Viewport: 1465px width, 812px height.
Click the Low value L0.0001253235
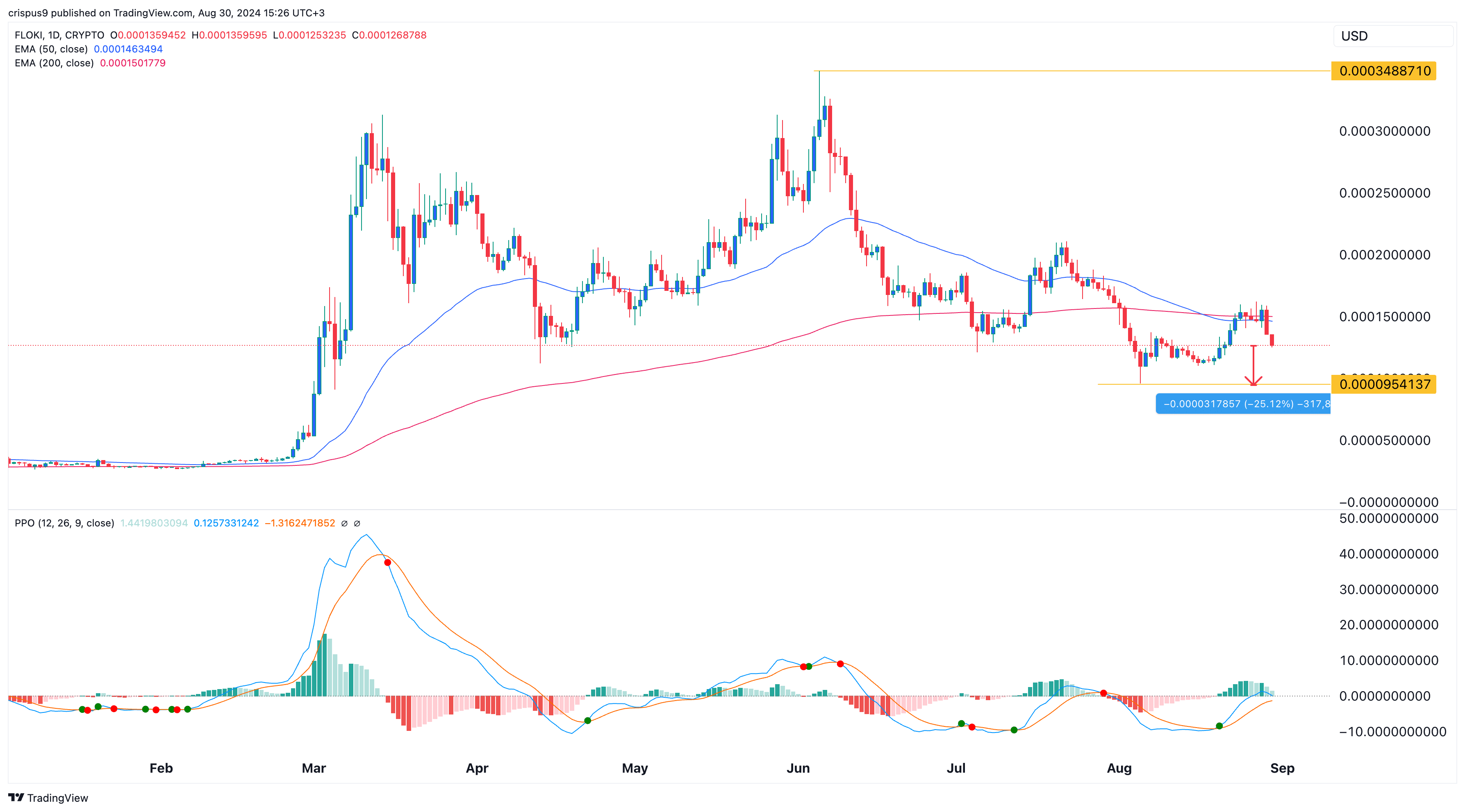[309, 35]
